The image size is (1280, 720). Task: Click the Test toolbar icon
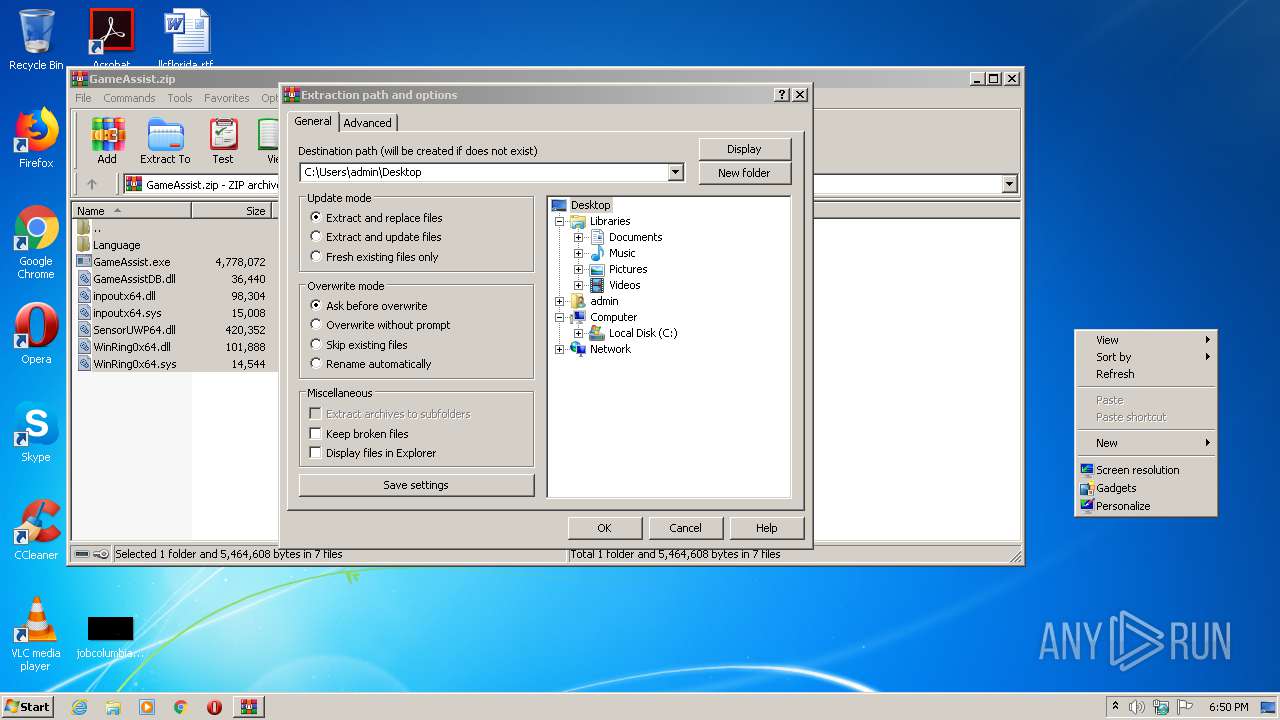point(223,140)
